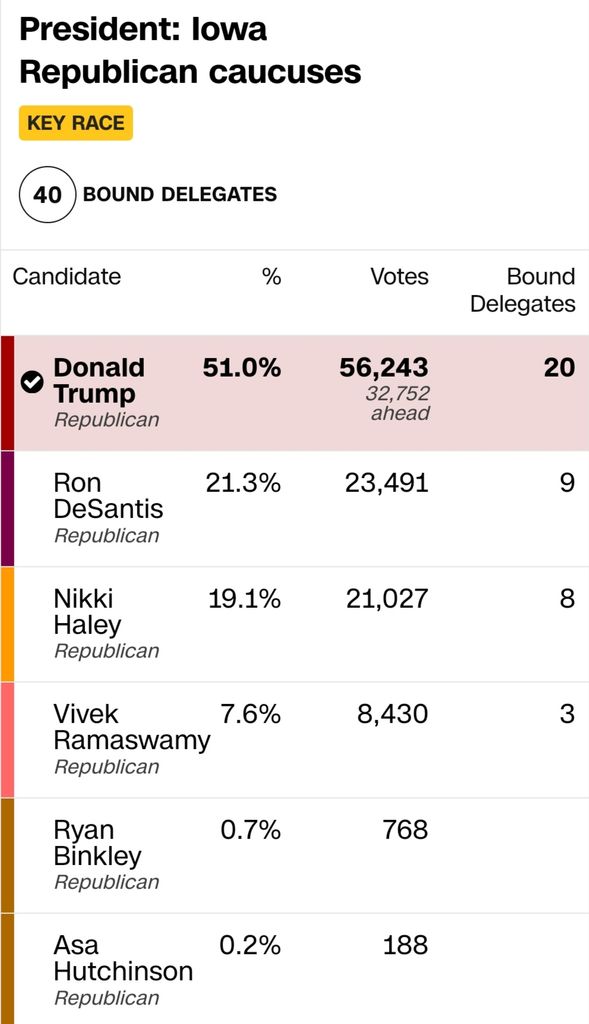Click the % column header

click(272, 276)
